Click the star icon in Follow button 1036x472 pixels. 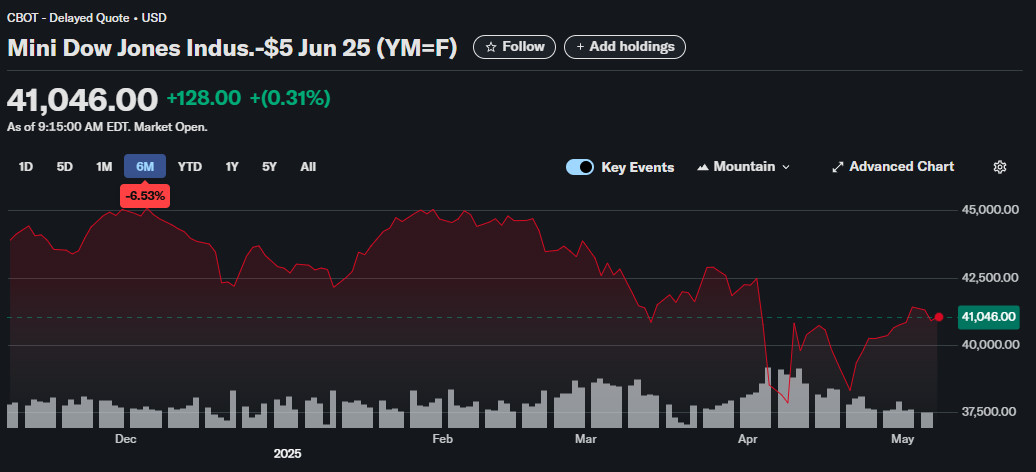tap(491, 47)
